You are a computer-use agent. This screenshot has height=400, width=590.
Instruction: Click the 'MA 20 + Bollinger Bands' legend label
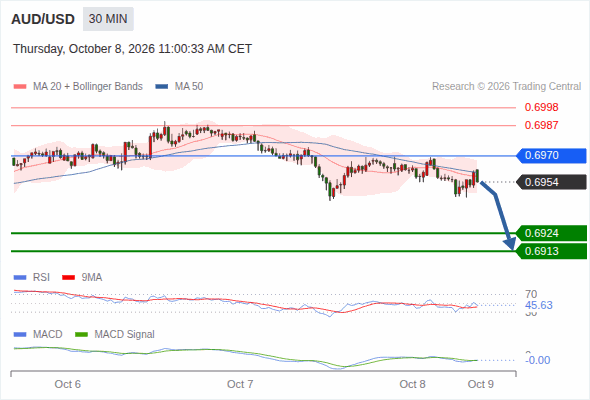[88, 87]
